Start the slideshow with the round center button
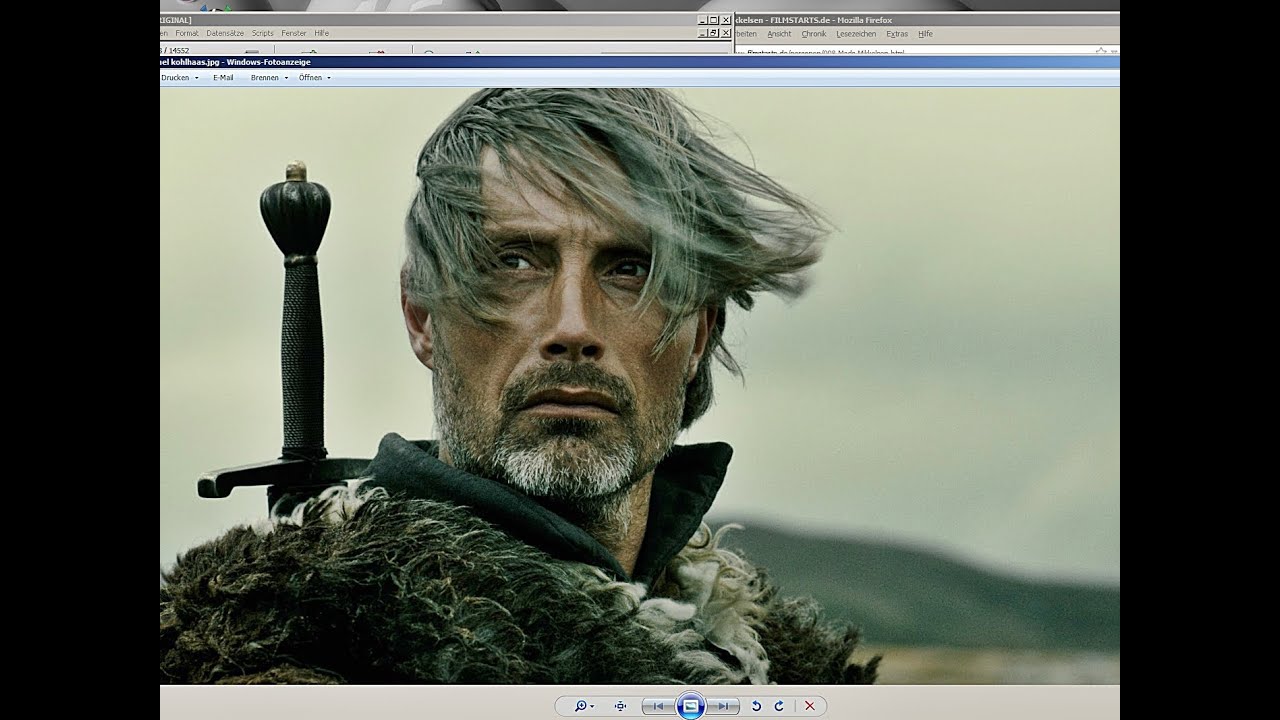The width and height of the screenshot is (1280, 720). coord(690,706)
